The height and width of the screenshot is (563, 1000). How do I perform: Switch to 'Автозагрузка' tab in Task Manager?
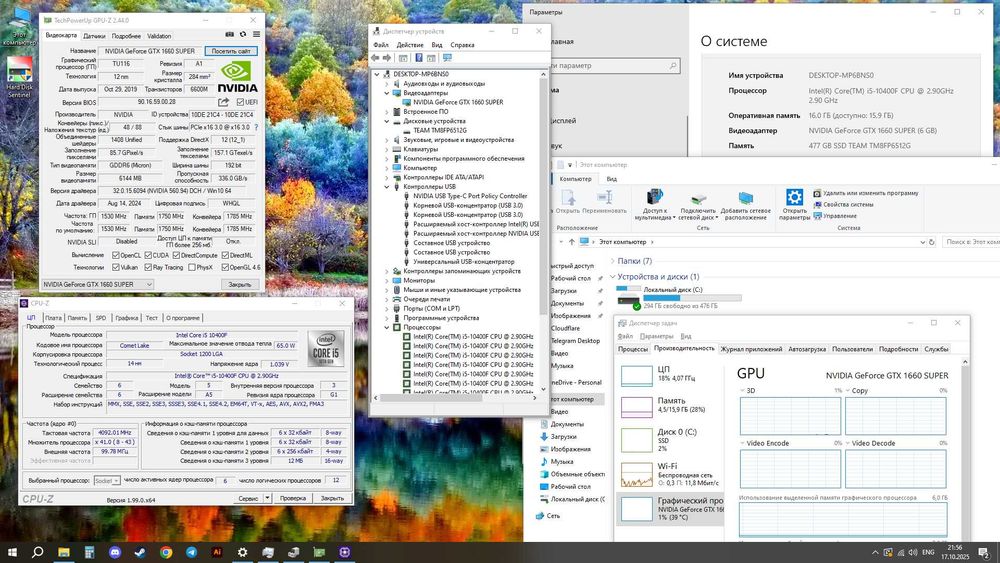click(x=807, y=349)
